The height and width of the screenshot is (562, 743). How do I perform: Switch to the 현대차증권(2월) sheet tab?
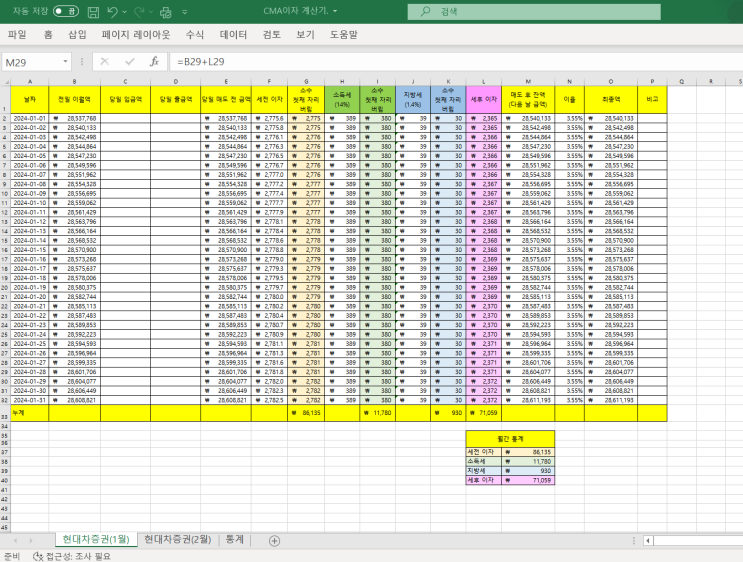(177, 540)
